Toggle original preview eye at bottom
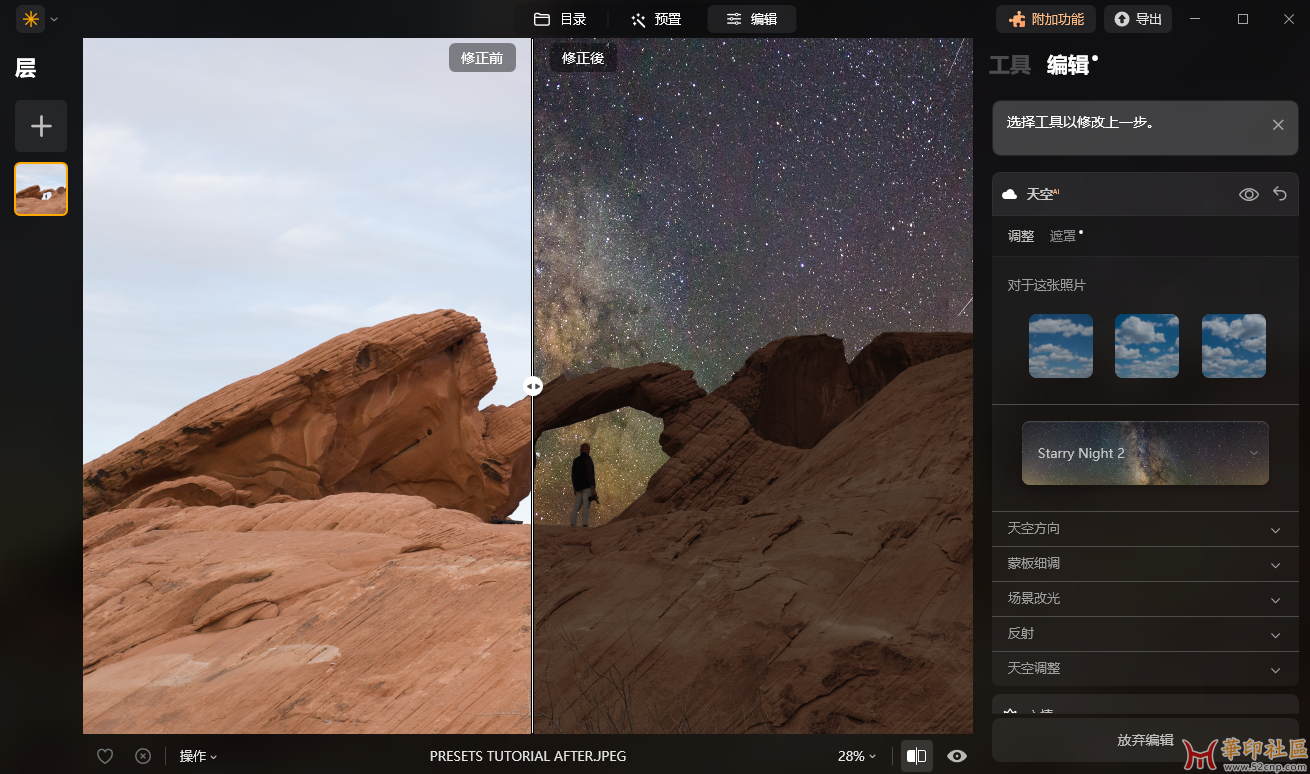The image size is (1310, 774). [x=957, y=756]
